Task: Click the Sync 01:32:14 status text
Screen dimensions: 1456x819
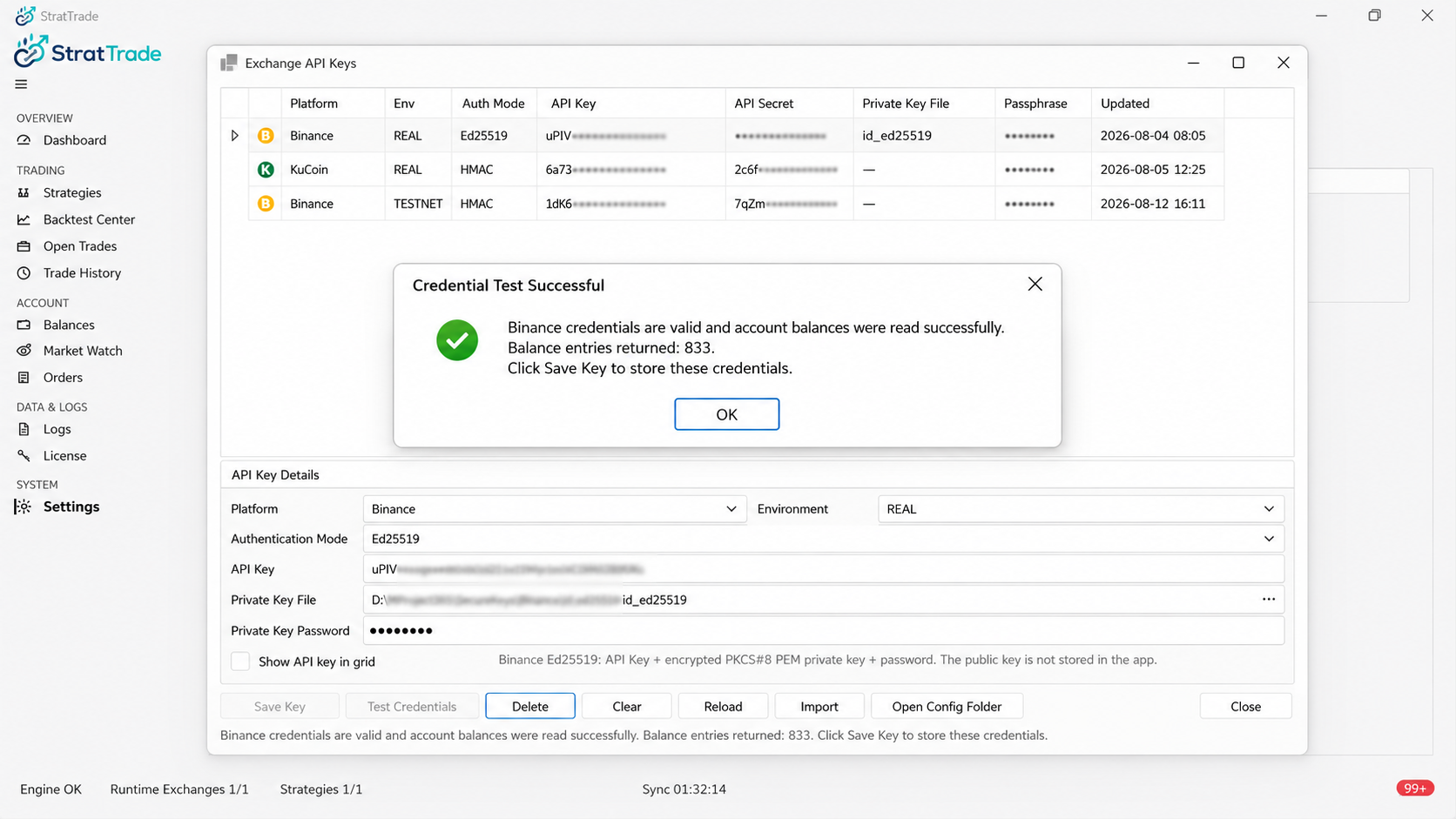Action: tap(684, 789)
